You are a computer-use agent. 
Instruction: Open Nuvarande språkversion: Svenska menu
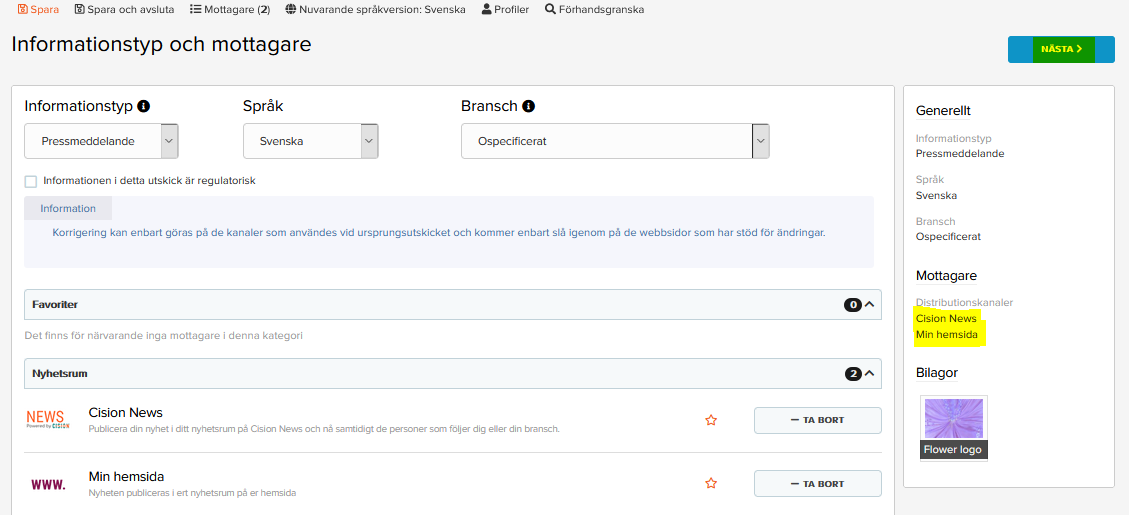376,10
